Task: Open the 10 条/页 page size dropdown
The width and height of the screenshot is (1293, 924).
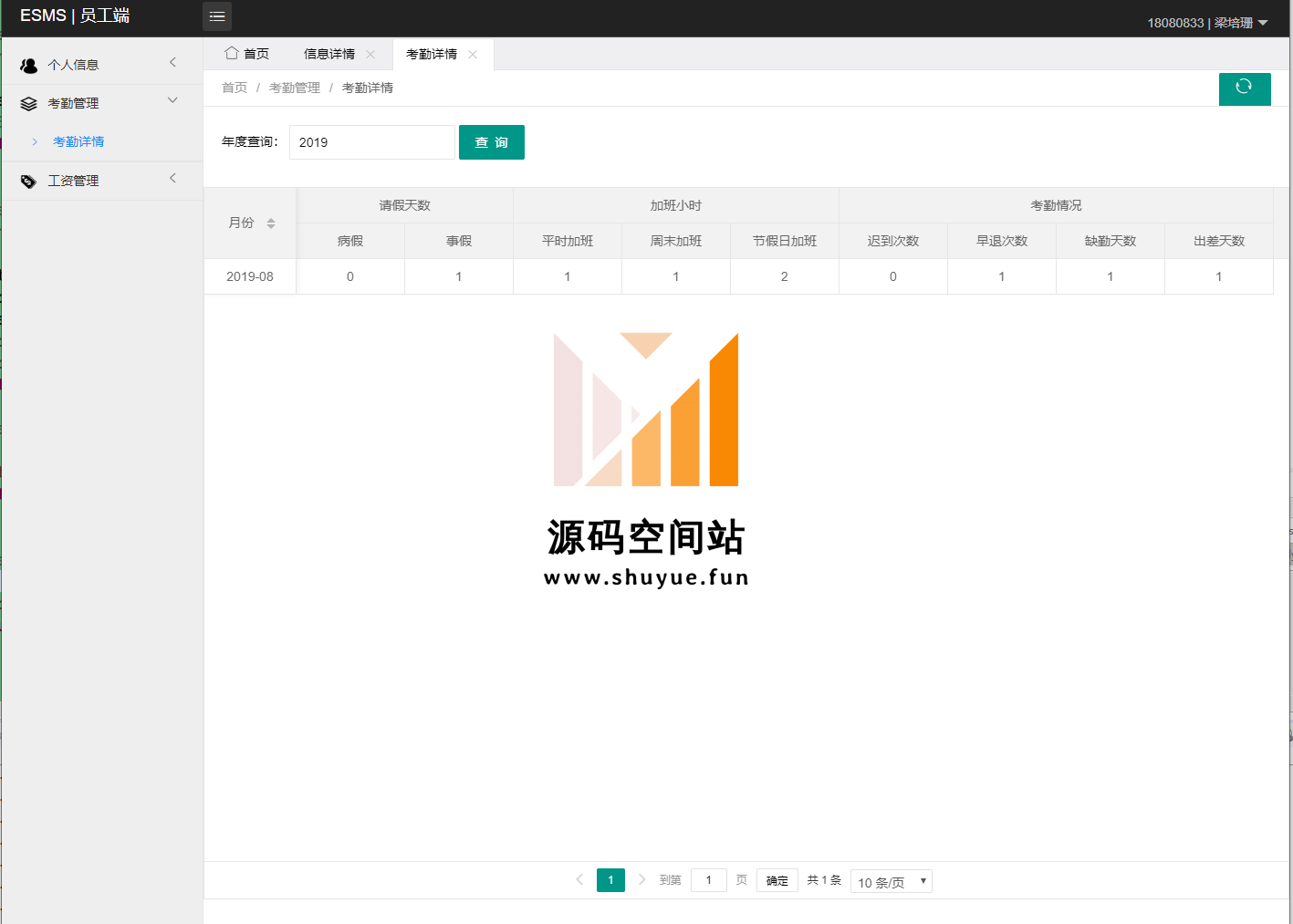Action: 892,881
